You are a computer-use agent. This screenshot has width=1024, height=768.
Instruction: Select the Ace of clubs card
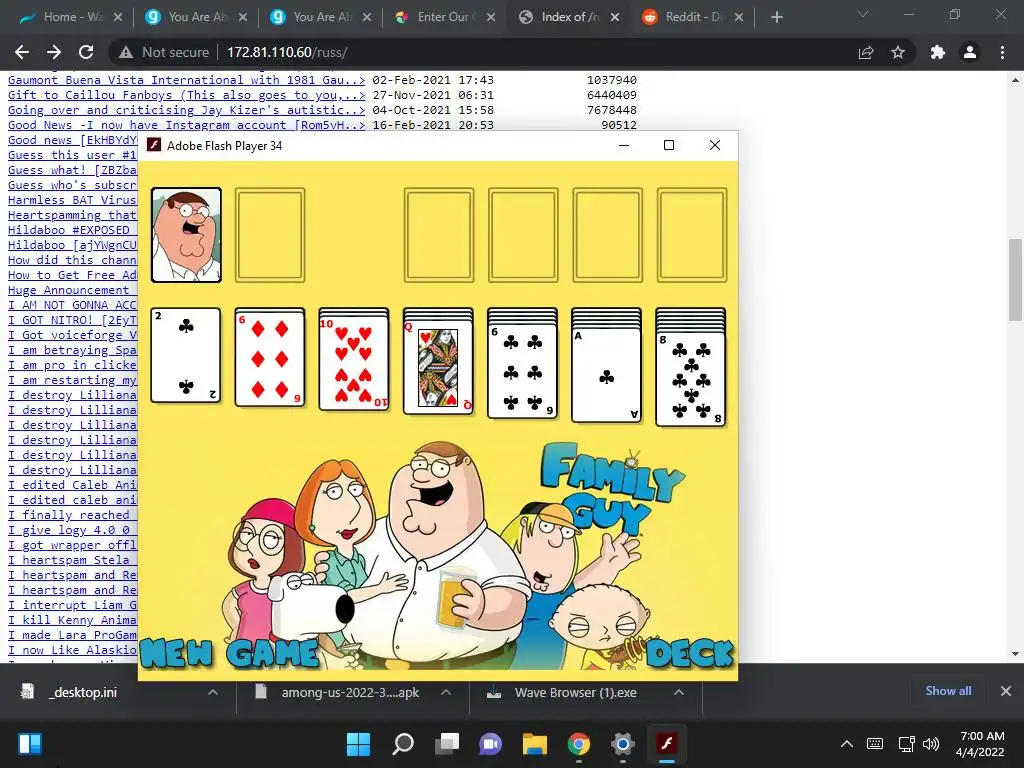(607, 374)
